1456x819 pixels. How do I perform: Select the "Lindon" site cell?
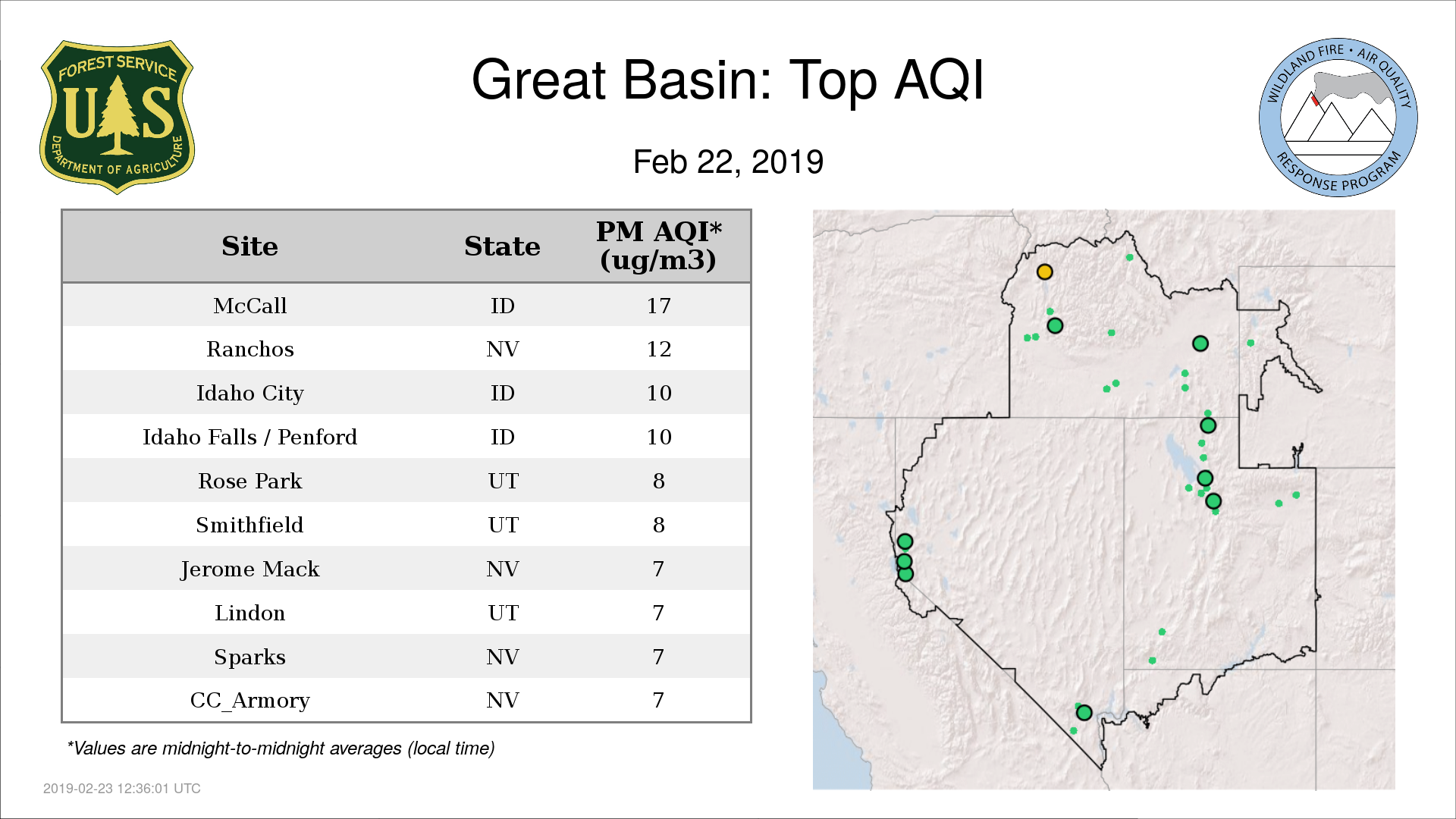click(x=249, y=613)
